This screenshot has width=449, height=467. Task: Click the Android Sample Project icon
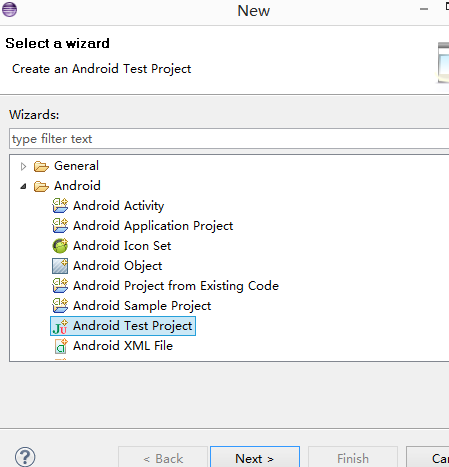pos(60,306)
